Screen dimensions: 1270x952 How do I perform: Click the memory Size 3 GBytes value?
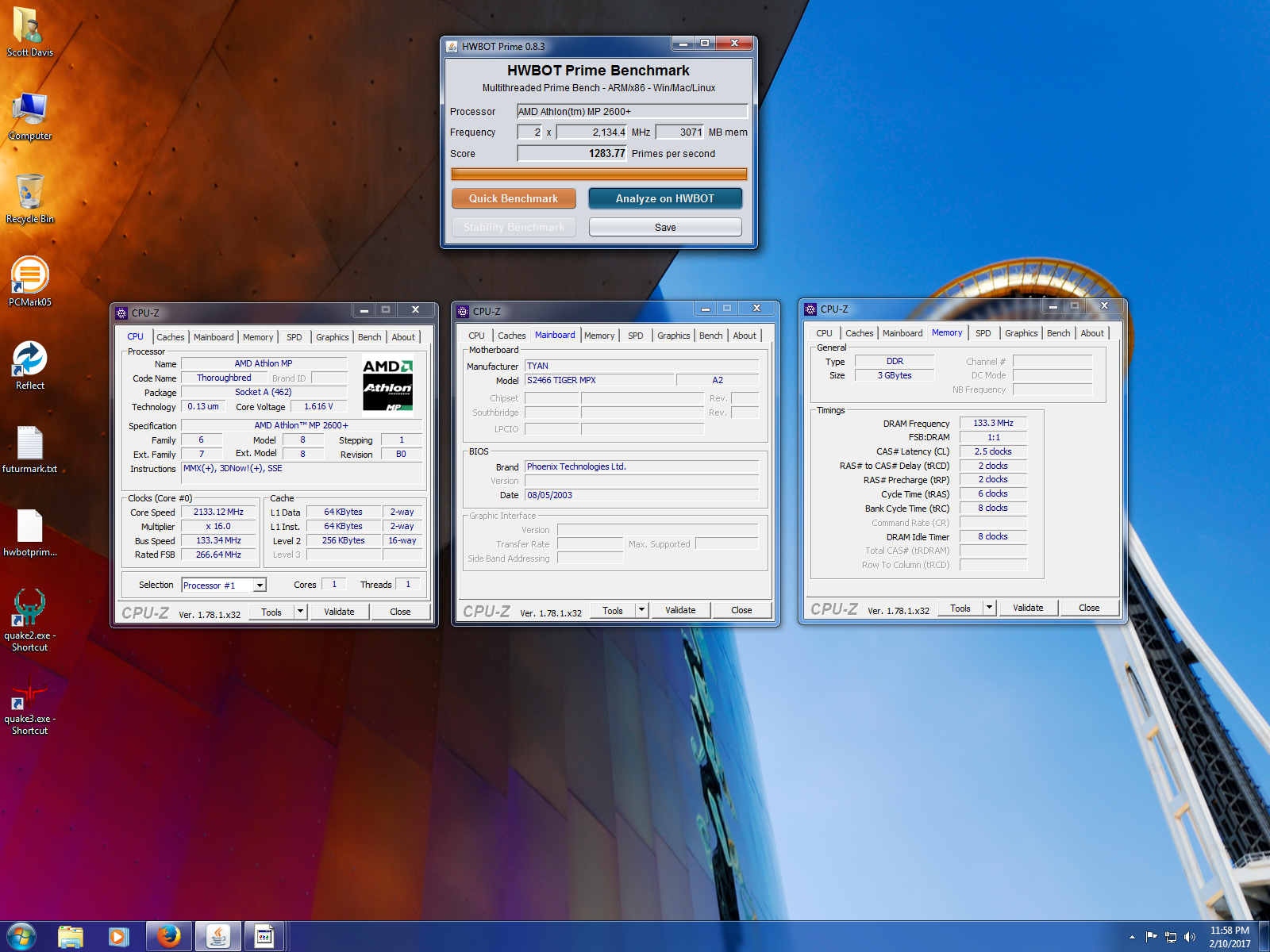coord(895,375)
